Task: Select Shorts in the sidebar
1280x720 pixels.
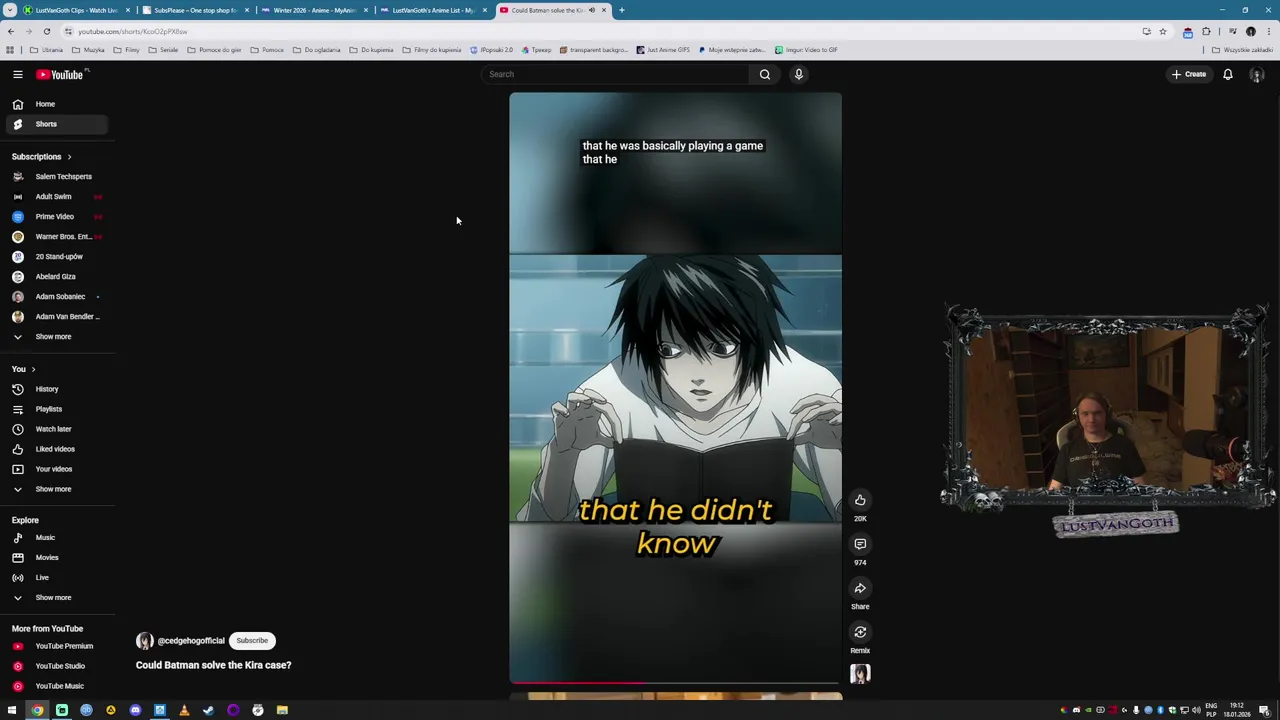Action: point(56,124)
